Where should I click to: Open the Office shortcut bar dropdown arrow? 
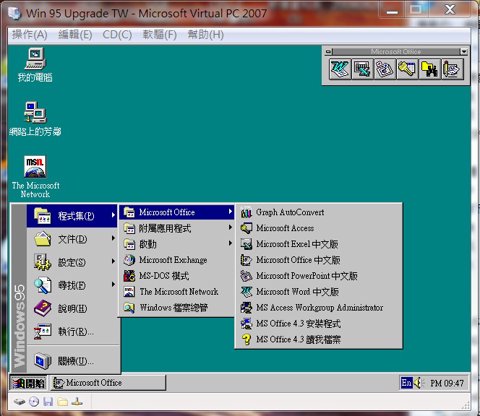click(464, 52)
